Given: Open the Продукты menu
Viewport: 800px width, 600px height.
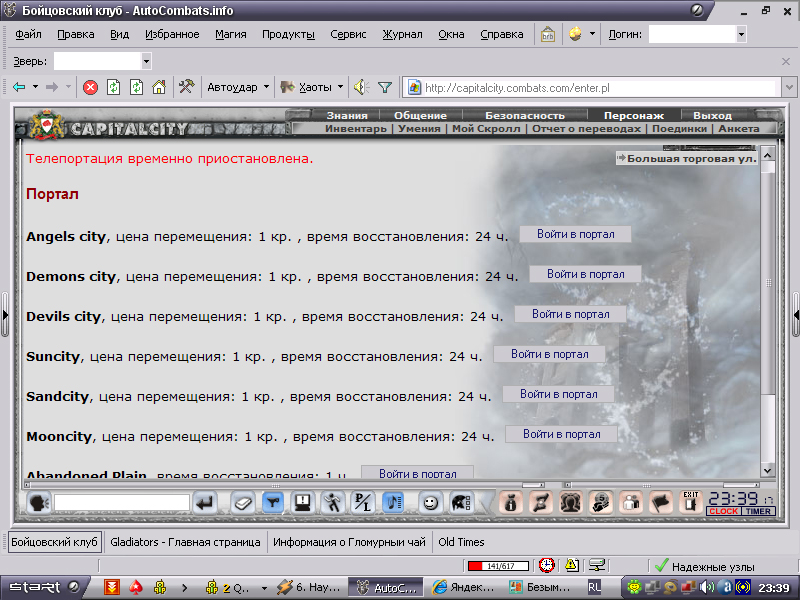Looking at the screenshot, I should (x=288, y=34).
